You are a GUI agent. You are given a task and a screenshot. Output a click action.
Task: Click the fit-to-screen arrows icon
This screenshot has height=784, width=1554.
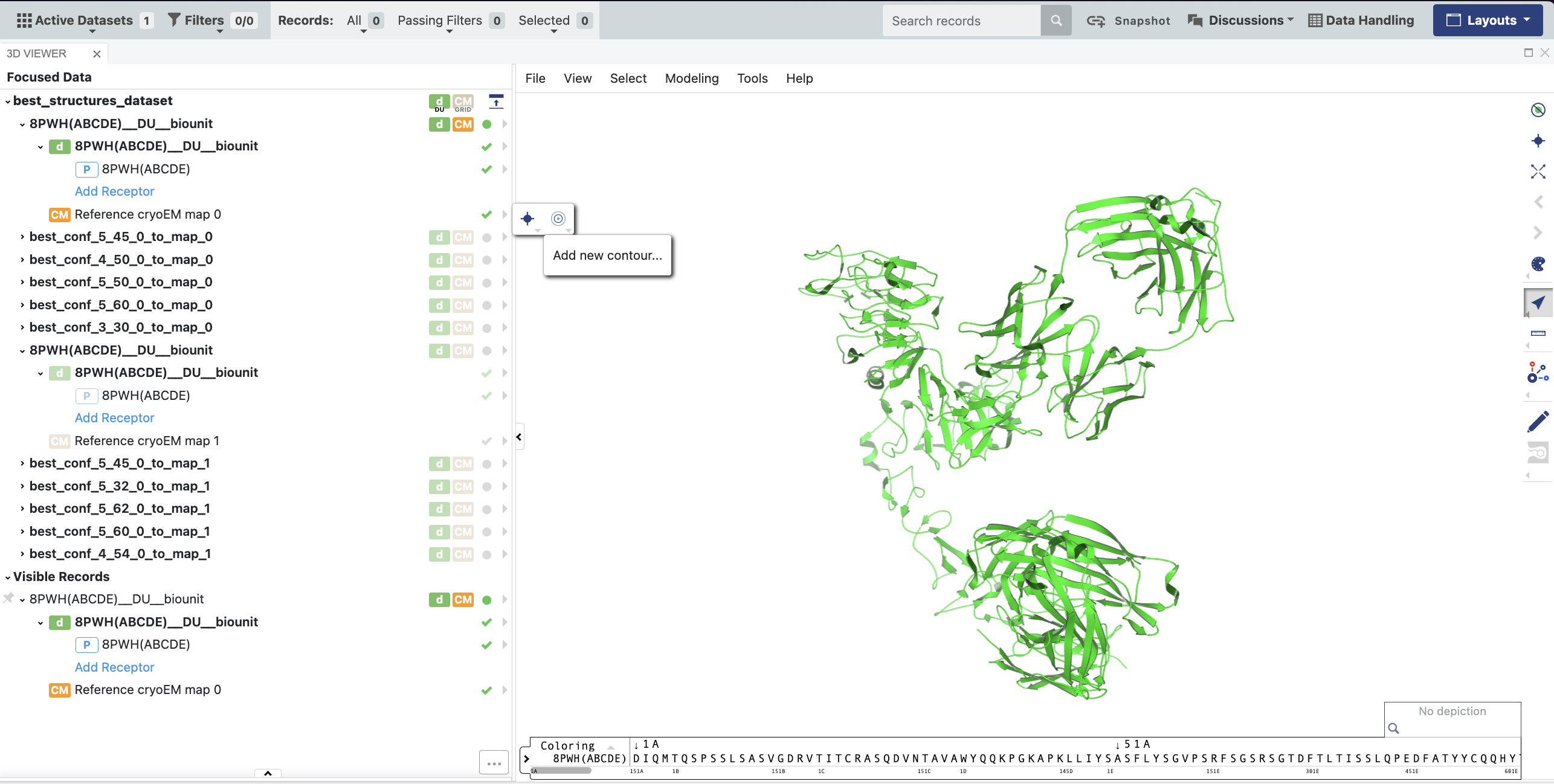tap(1538, 172)
